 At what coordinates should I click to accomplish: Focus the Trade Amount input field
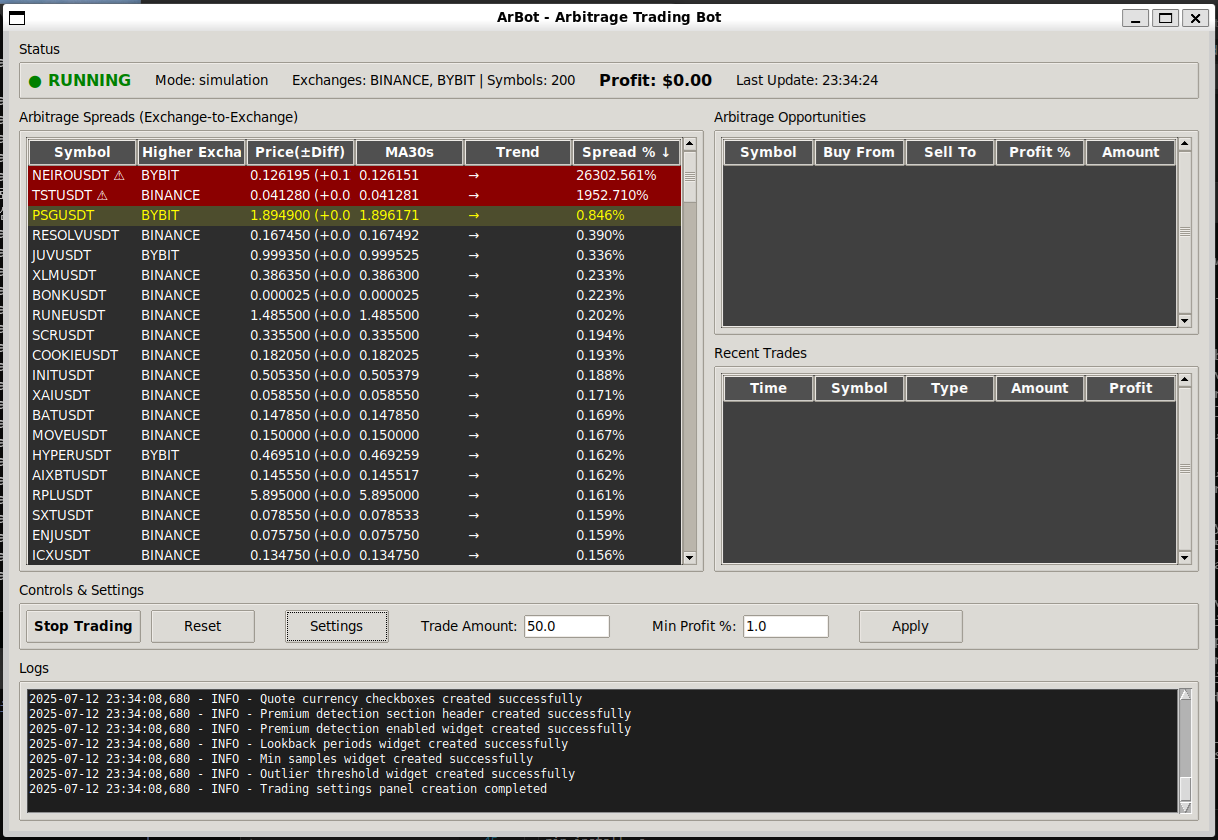coord(567,626)
